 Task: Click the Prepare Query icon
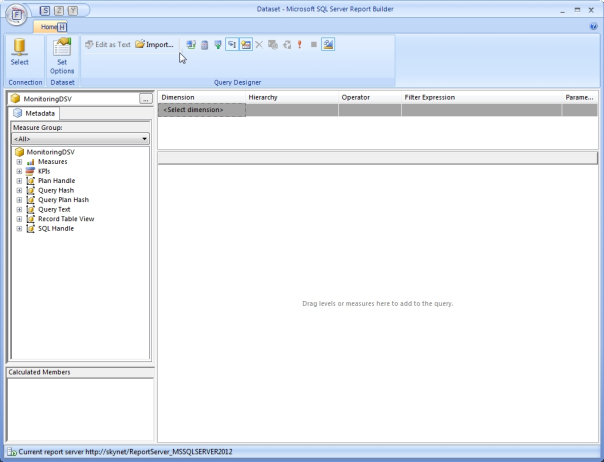click(287, 45)
